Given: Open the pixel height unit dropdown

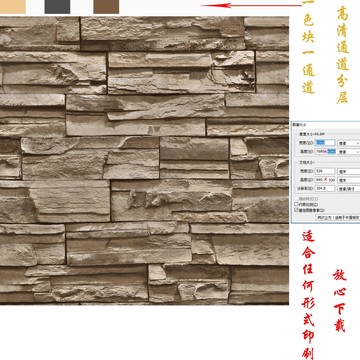Looking at the screenshot, I should [x=349, y=152].
